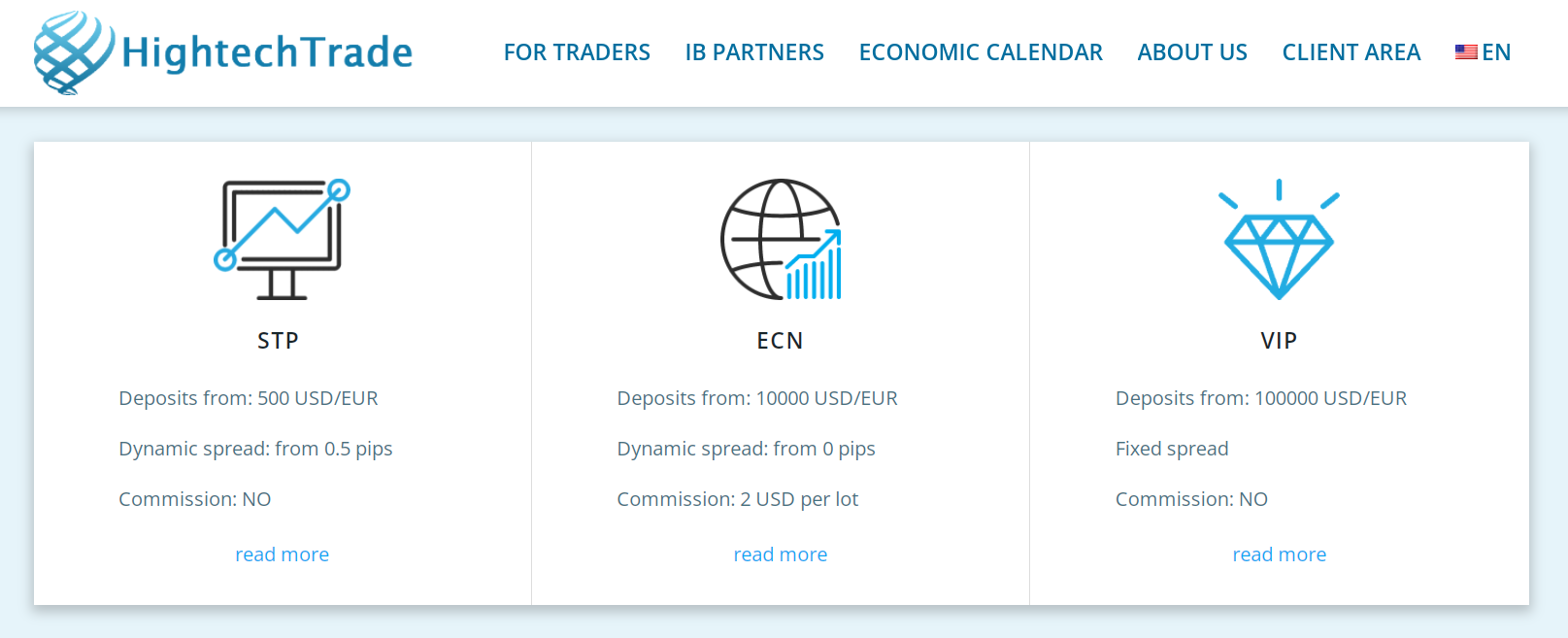Click read more under the STP account
The height and width of the screenshot is (638, 1568).
pyautogui.click(x=282, y=554)
